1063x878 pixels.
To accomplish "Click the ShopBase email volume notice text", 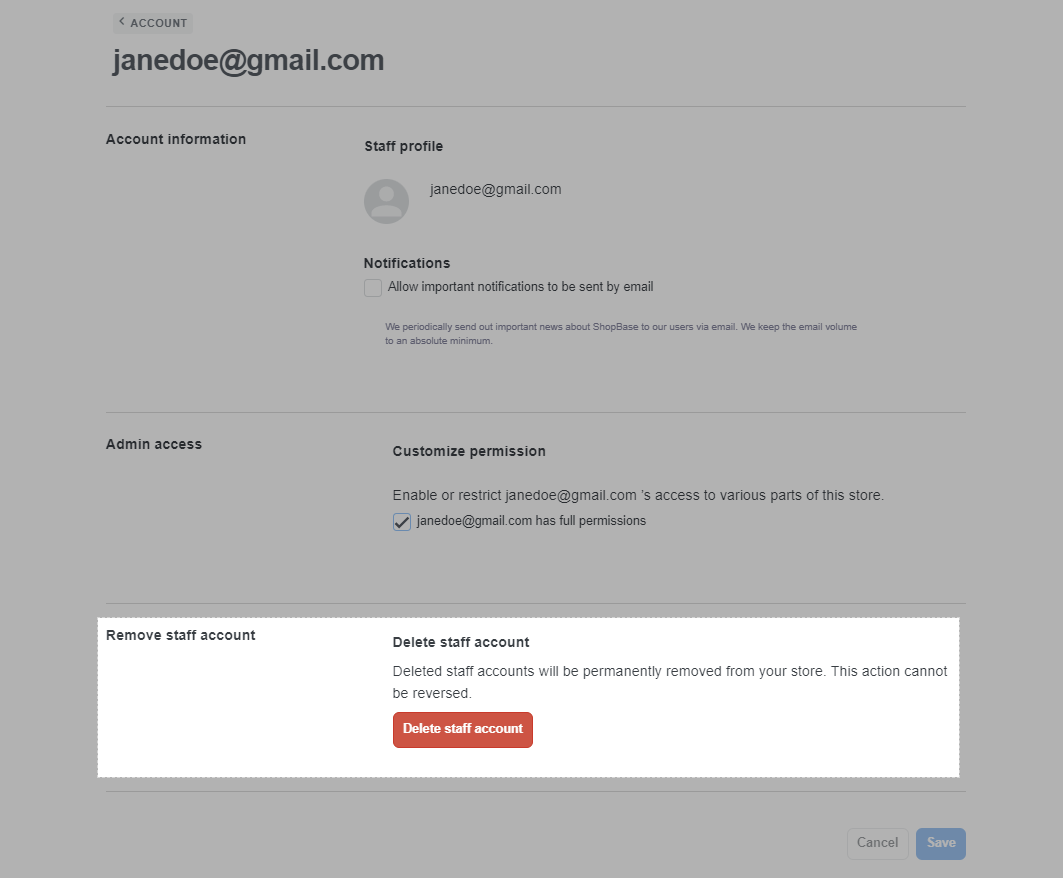I will 621,334.
